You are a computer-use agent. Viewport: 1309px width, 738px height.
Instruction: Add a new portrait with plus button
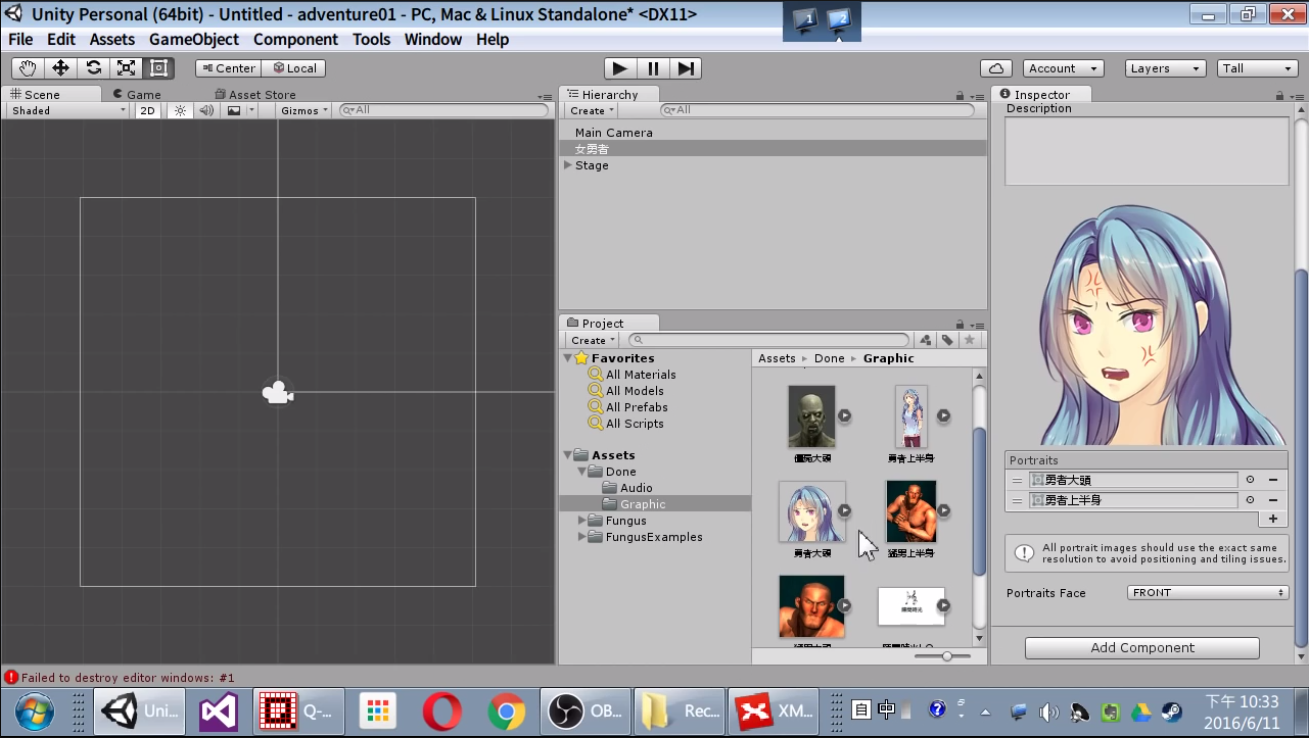point(1273,519)
